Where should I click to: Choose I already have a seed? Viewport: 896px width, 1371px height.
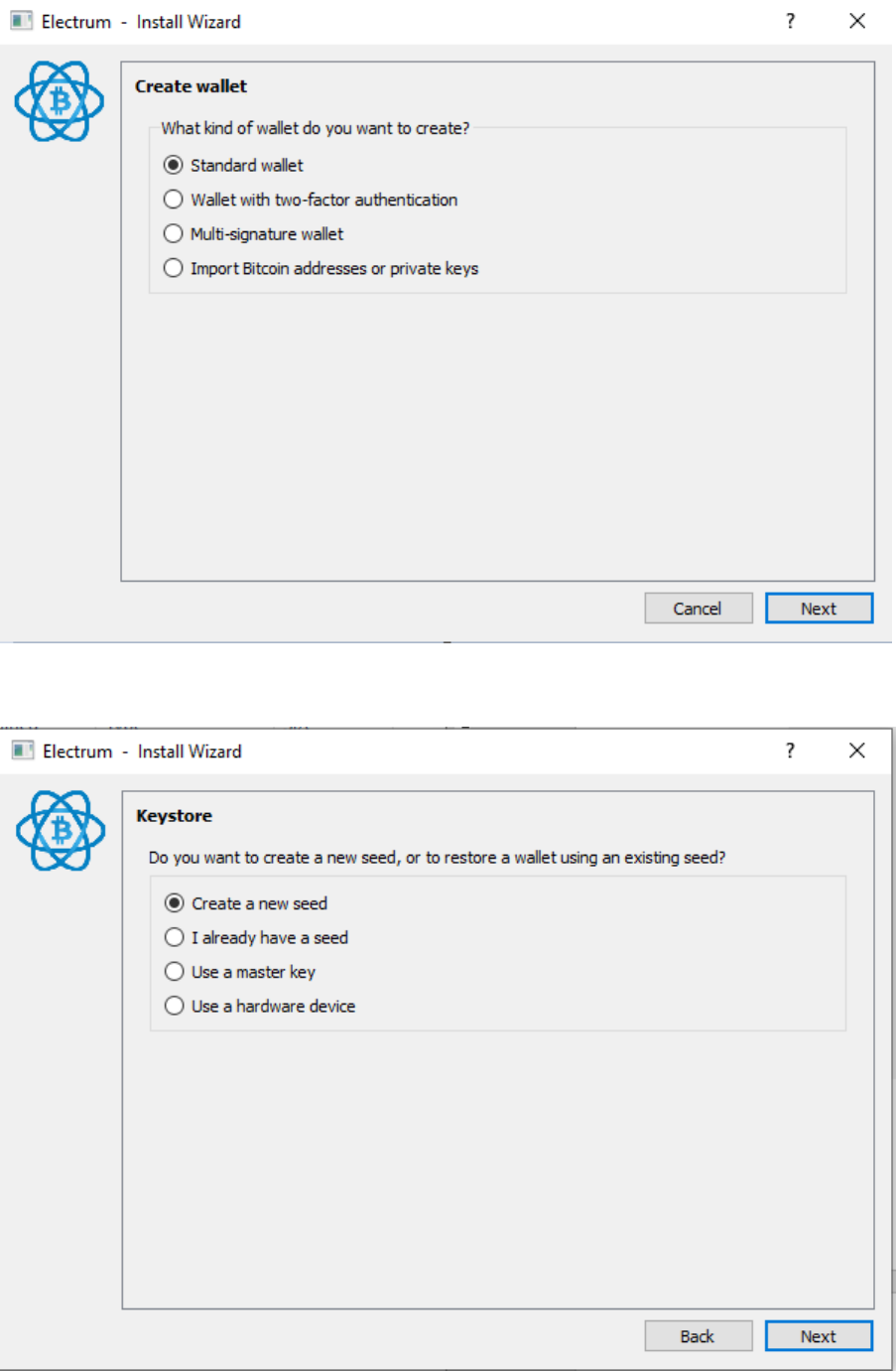click(175, 937)
